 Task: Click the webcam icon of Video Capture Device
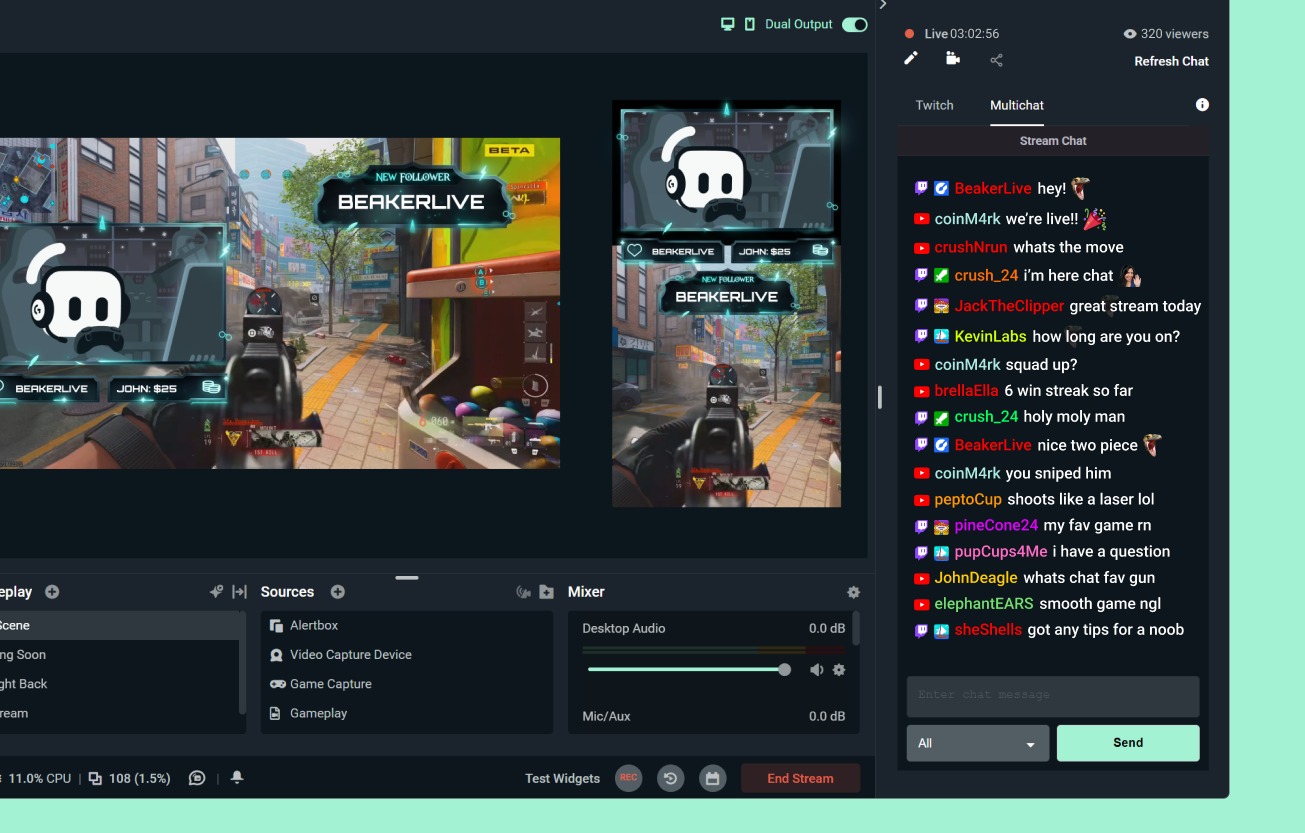[x=277, y=655]
